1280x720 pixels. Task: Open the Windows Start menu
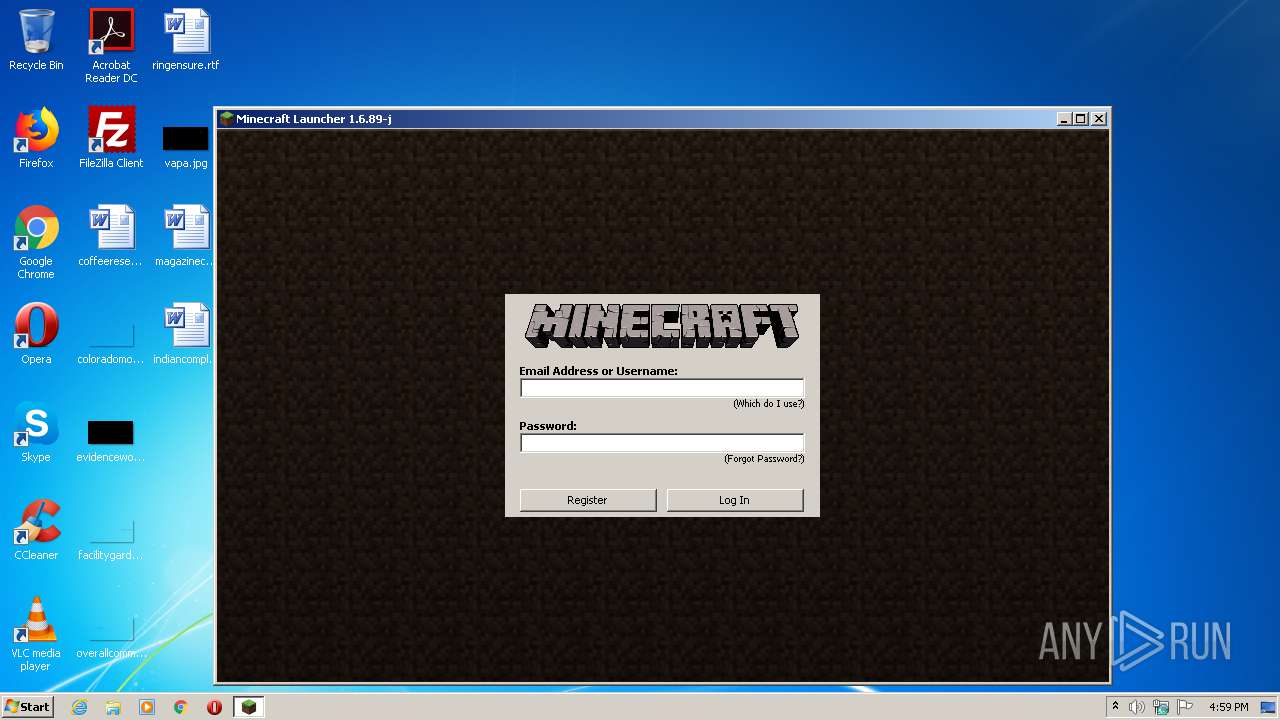click(28, 707)
